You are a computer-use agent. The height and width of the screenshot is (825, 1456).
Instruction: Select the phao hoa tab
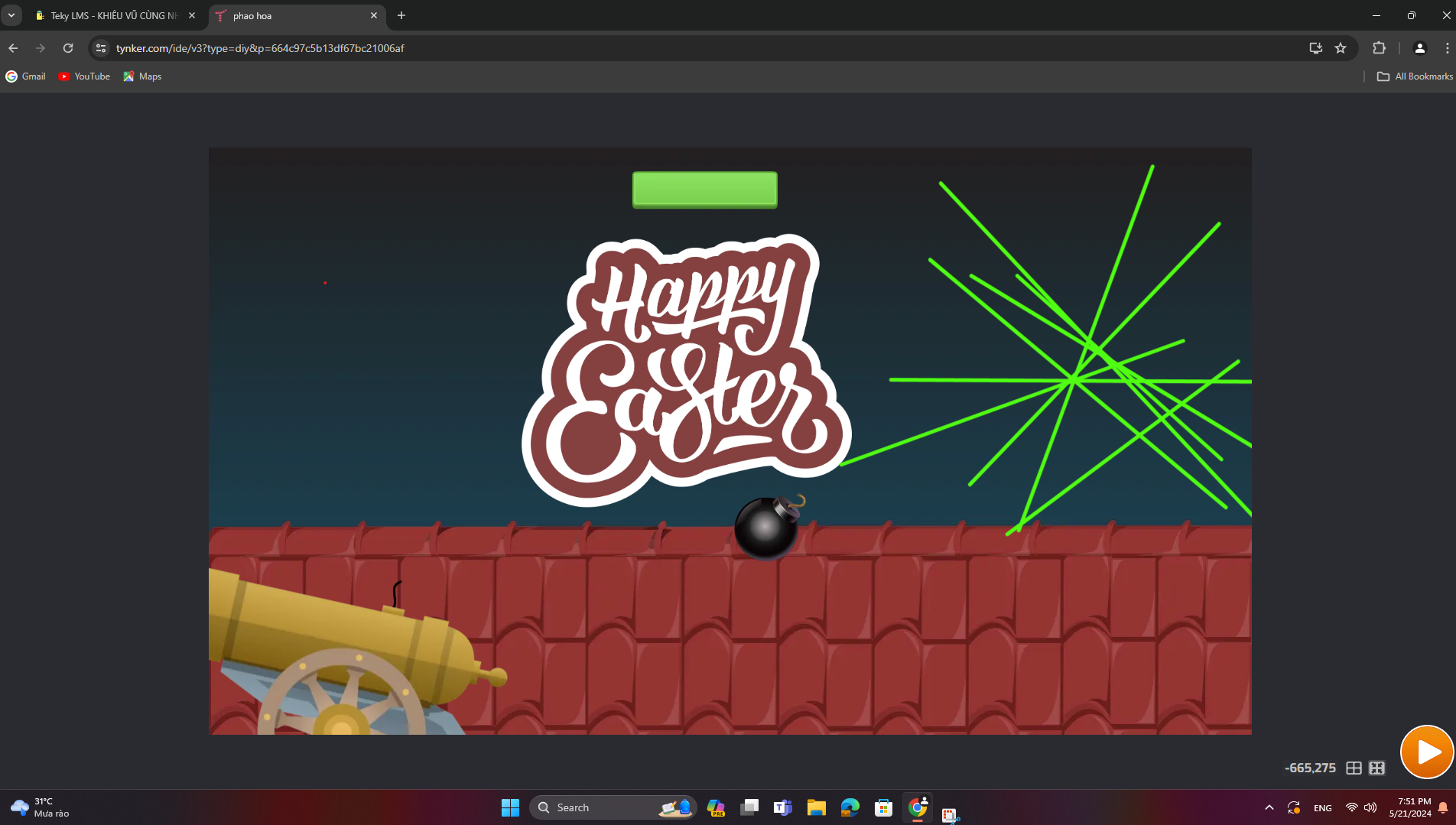click(x=297, y=15)
